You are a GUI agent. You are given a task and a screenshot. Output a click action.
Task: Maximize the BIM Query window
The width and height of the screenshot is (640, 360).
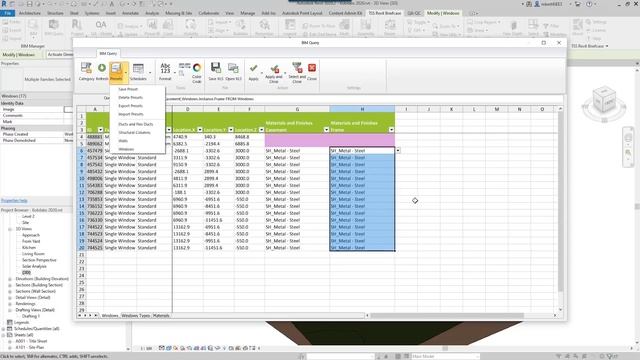click(543, 42)
